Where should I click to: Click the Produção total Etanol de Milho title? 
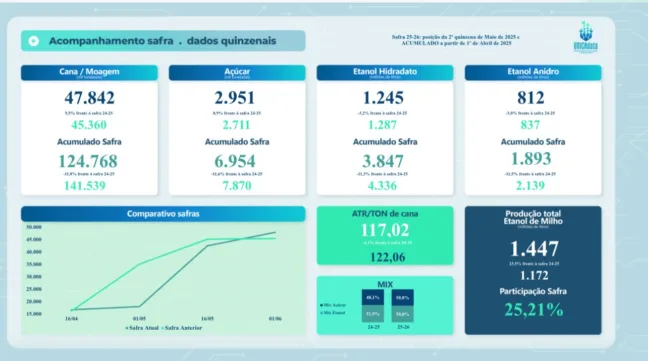(533, 217)
